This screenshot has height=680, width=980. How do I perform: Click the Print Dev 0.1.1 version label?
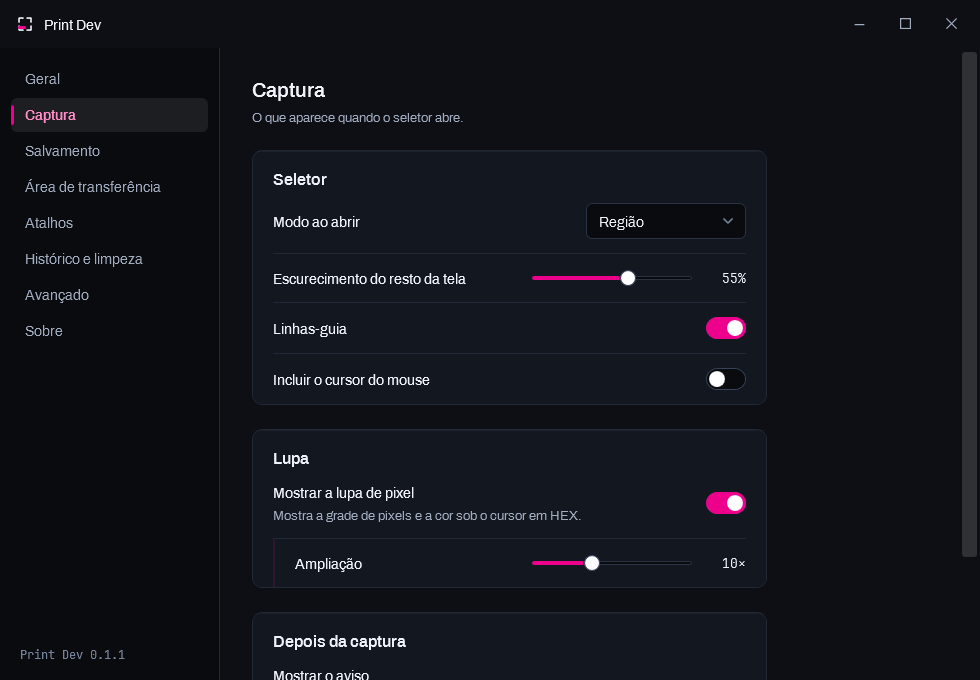[x=72, y=654]
